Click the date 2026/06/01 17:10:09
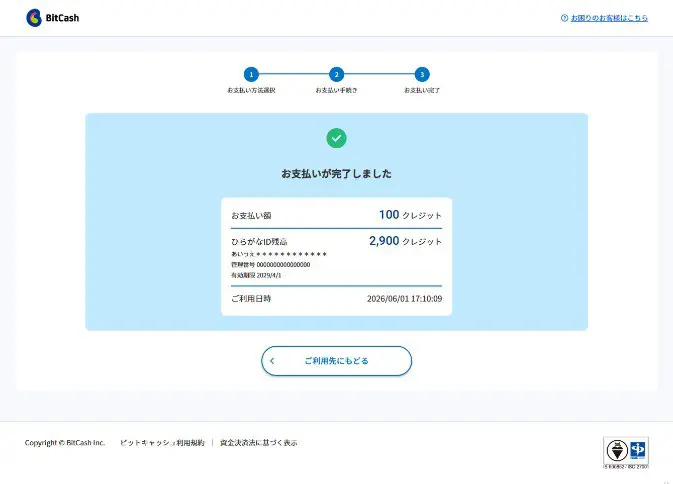673x484 pixels. click(x=404, y=299)
